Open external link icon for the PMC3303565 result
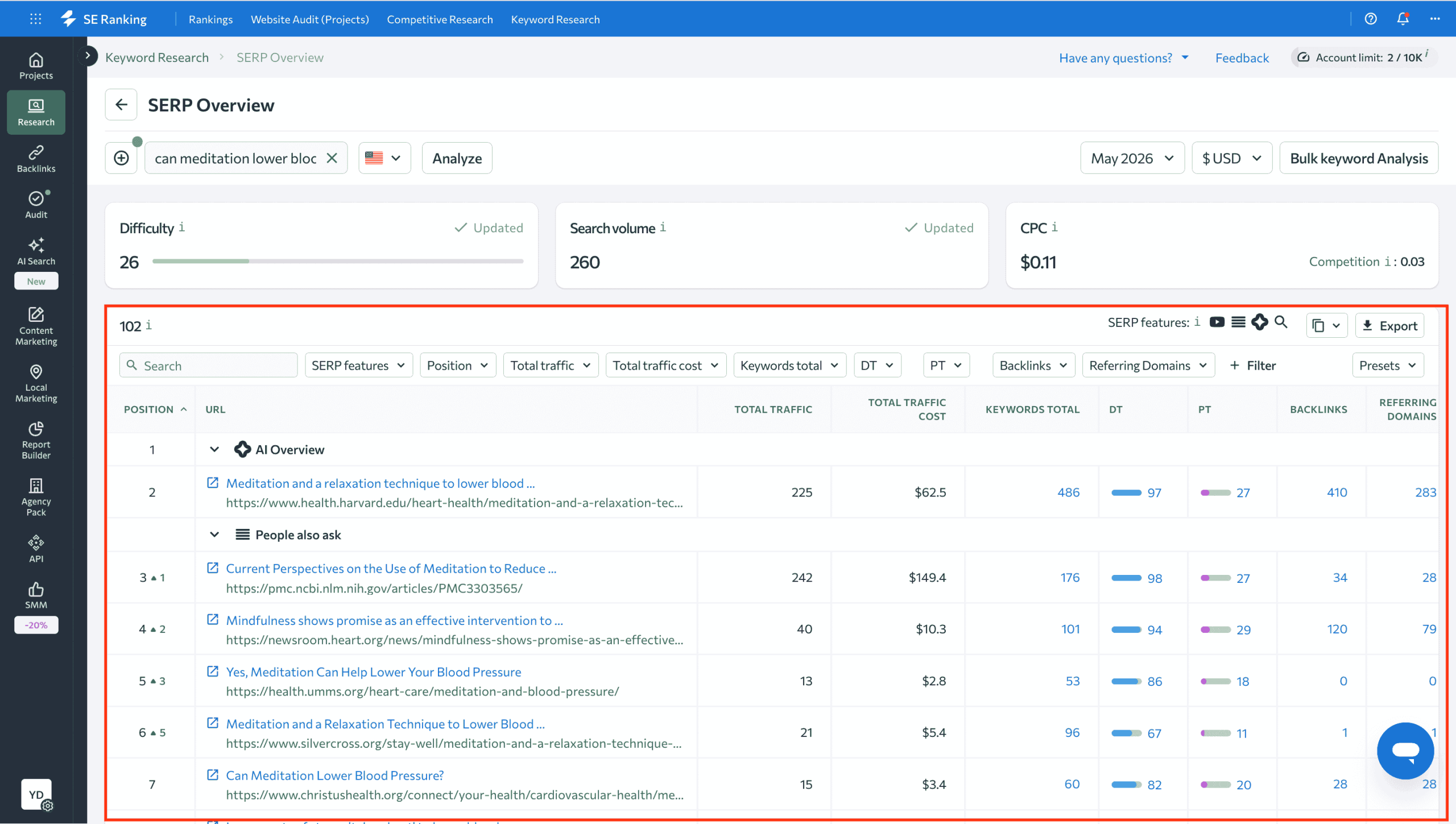1456x824 pixels. (213, 568)
